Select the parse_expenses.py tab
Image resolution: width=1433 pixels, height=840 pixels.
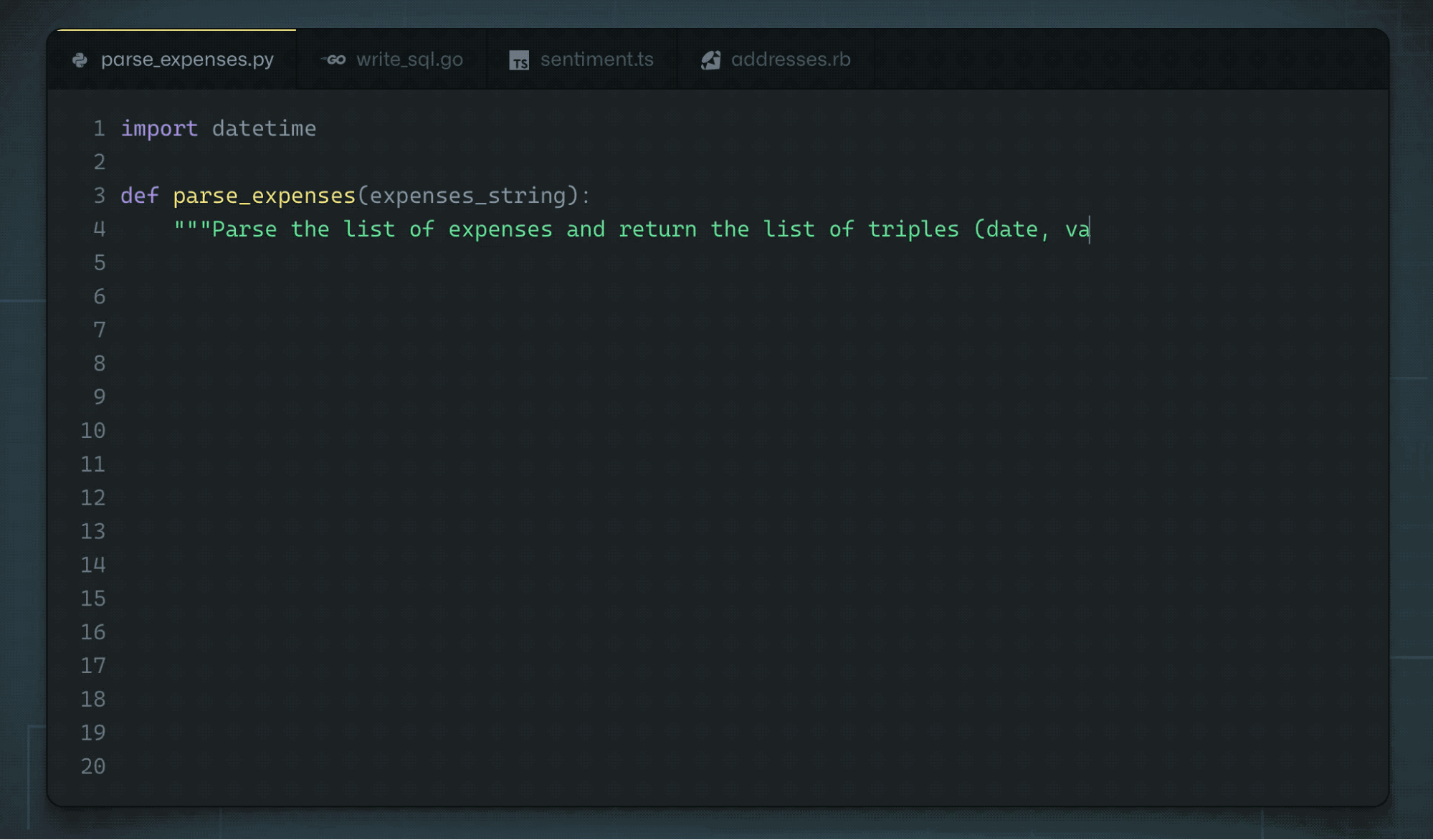(187, 59)
